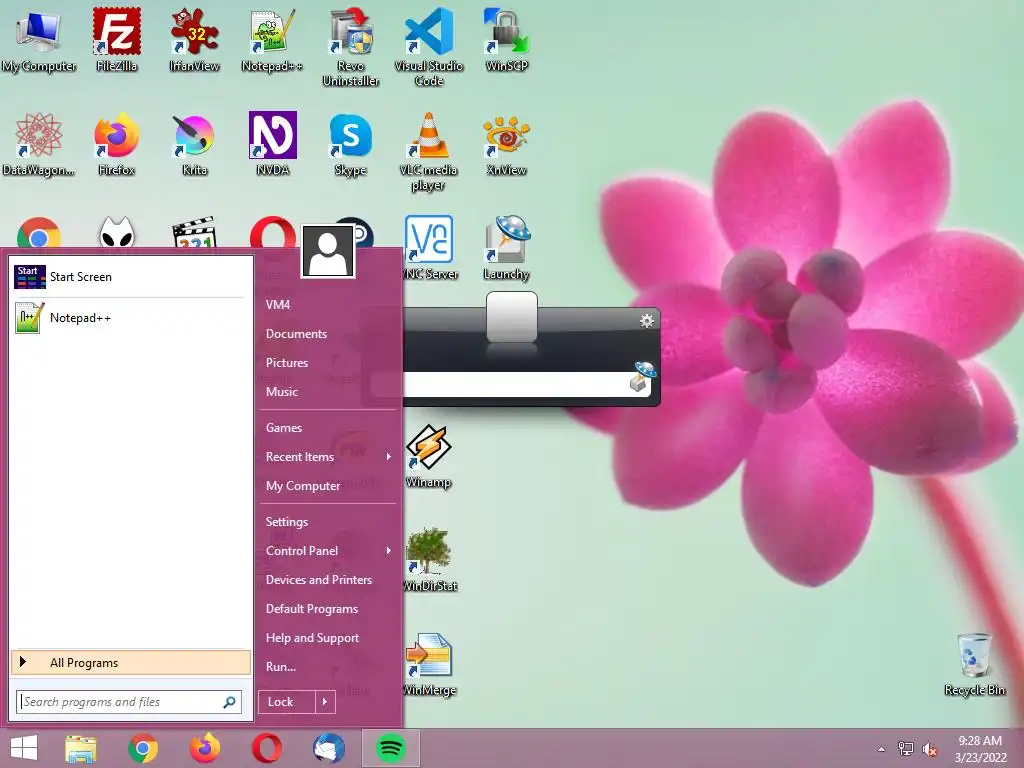Open File Explorer from the taskbar

point(81,748)
